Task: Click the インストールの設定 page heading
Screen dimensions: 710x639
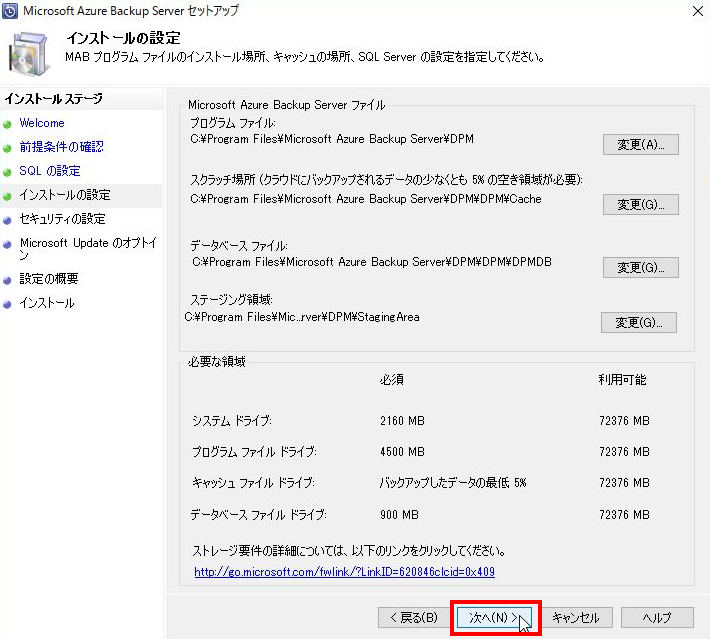Action: coord(123,38)
